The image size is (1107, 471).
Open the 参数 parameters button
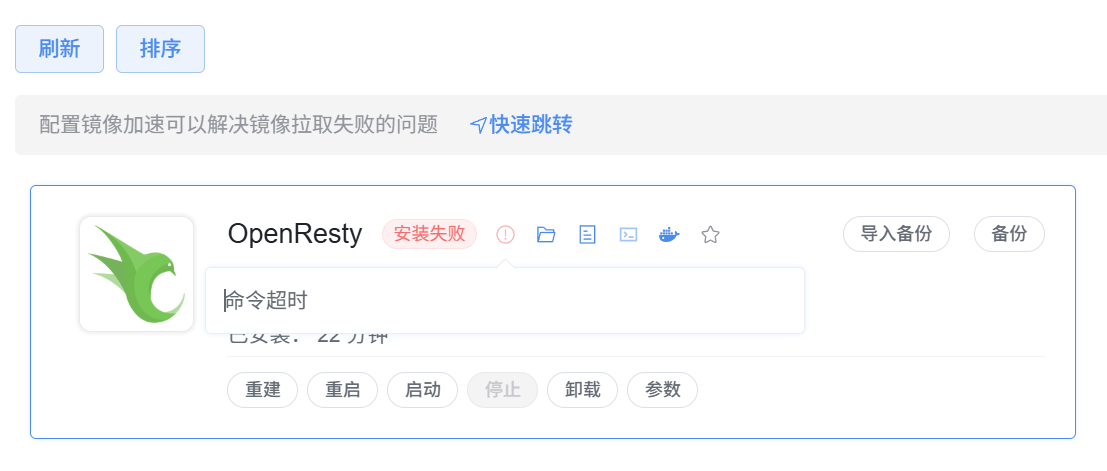pyautogui.click(x=662, y=390)
